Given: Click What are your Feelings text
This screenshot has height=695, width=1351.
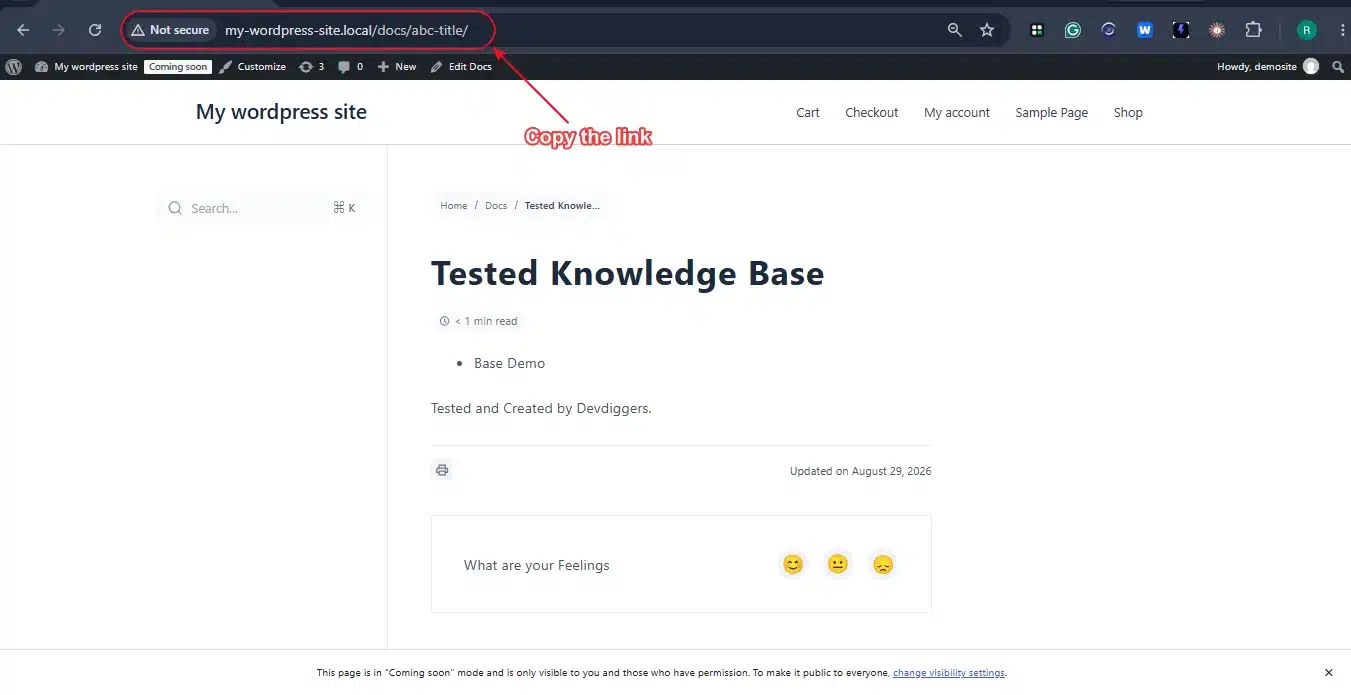Looking at the screenshot, I should (x=536, y=565).
